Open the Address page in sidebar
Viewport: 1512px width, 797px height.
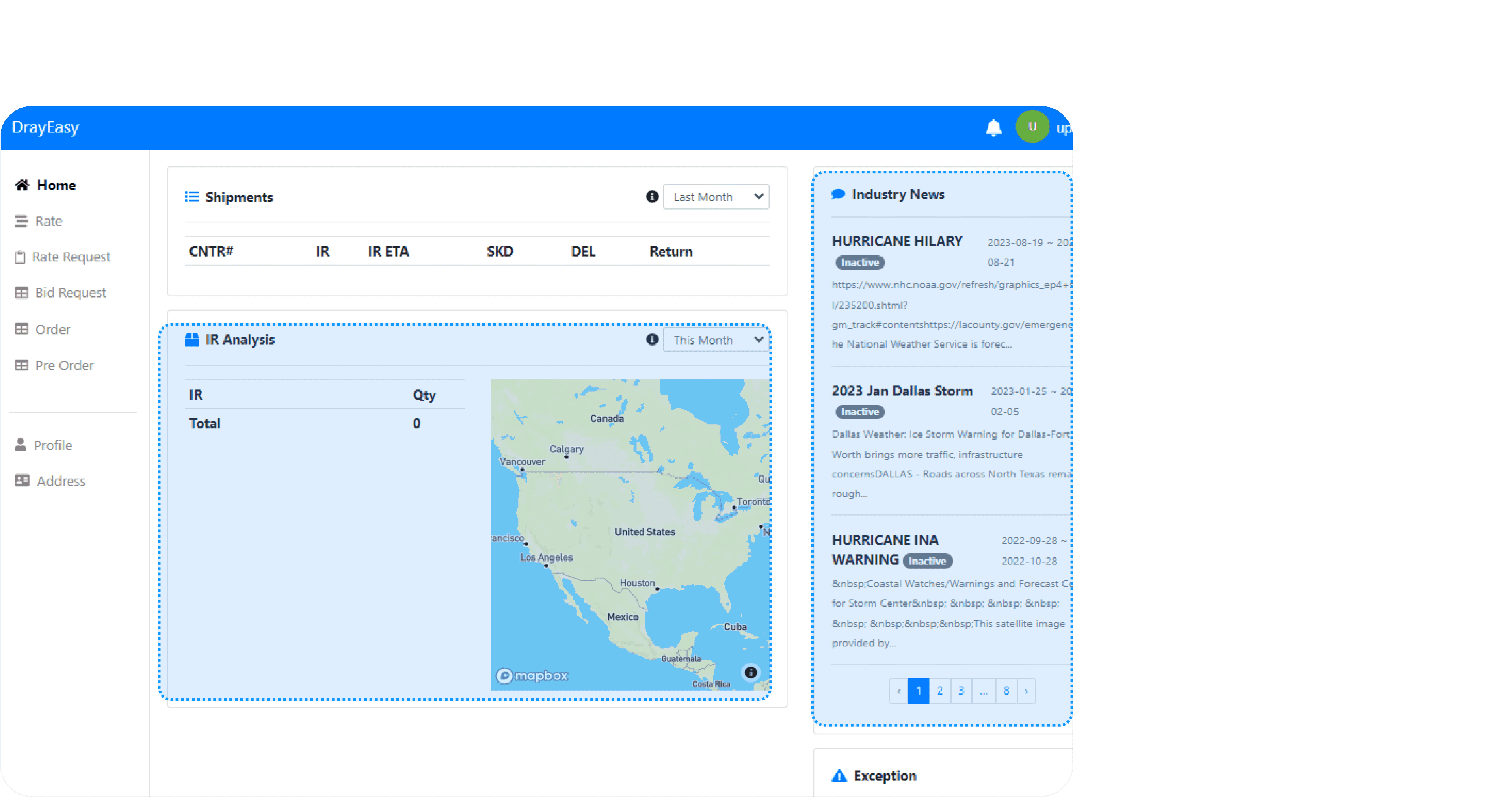pos(61,481)
